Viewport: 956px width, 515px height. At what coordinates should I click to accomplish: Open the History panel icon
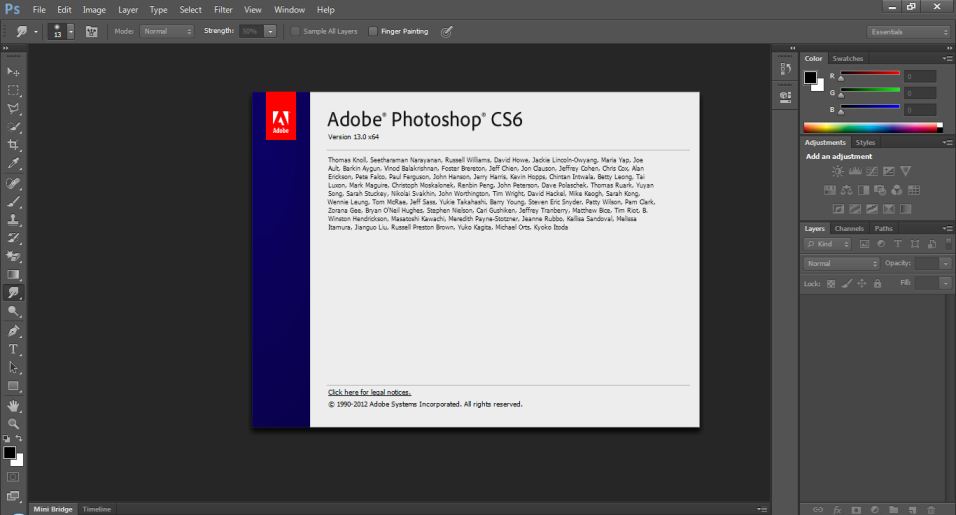click(785, 69)
